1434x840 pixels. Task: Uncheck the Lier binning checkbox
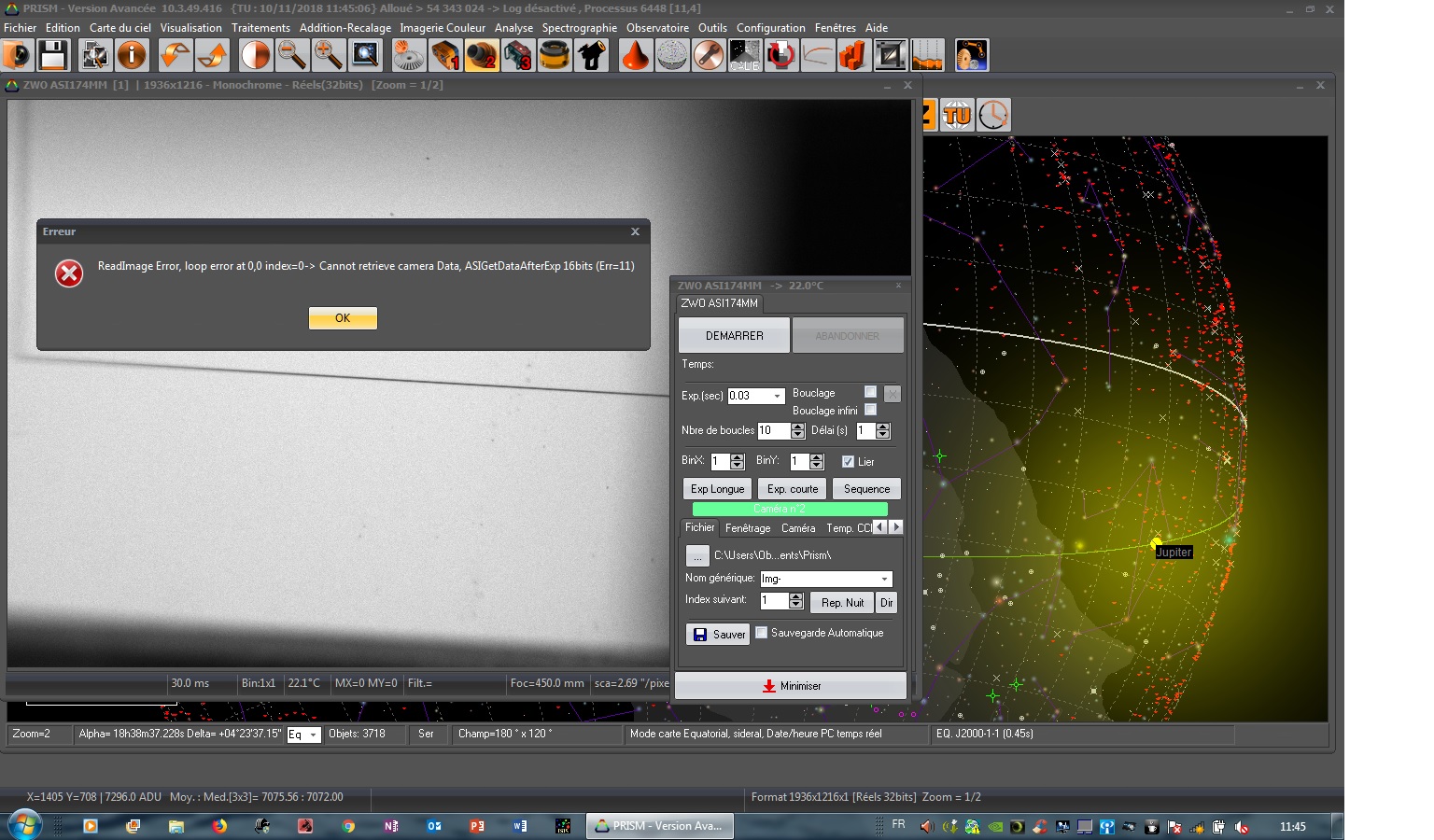848,462
